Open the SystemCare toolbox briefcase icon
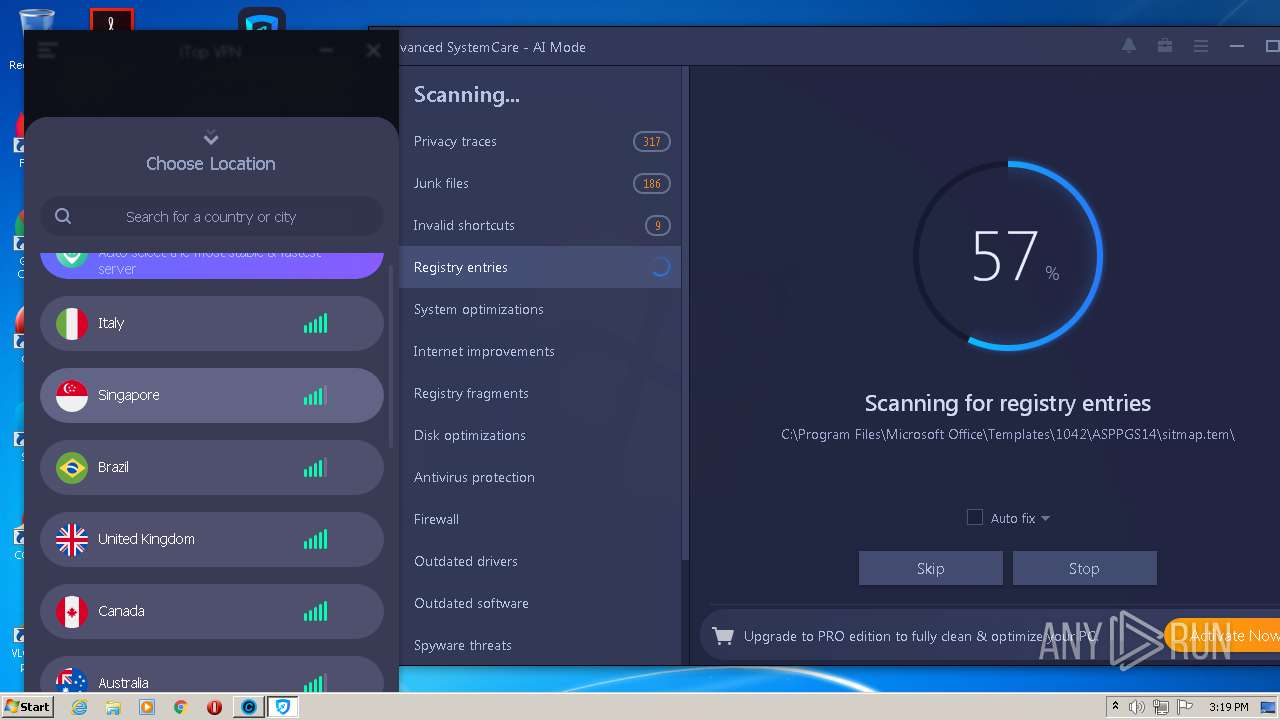The image size is (1280, 720). 1165,46
